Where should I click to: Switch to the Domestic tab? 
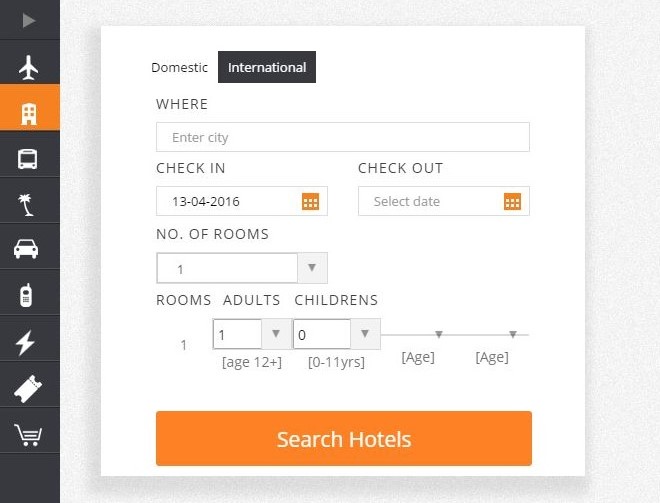(x=179, y=67)
